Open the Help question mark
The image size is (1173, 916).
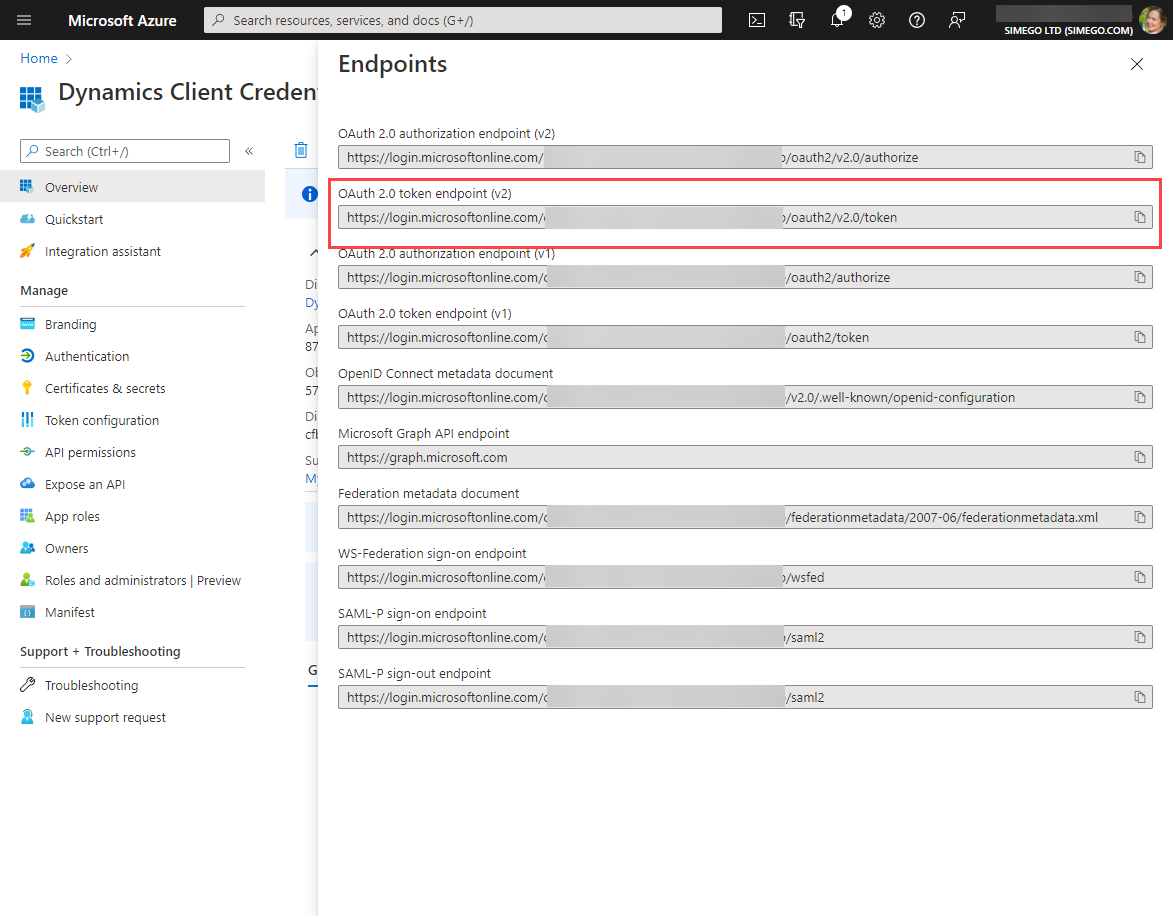(x=916, y=20)
